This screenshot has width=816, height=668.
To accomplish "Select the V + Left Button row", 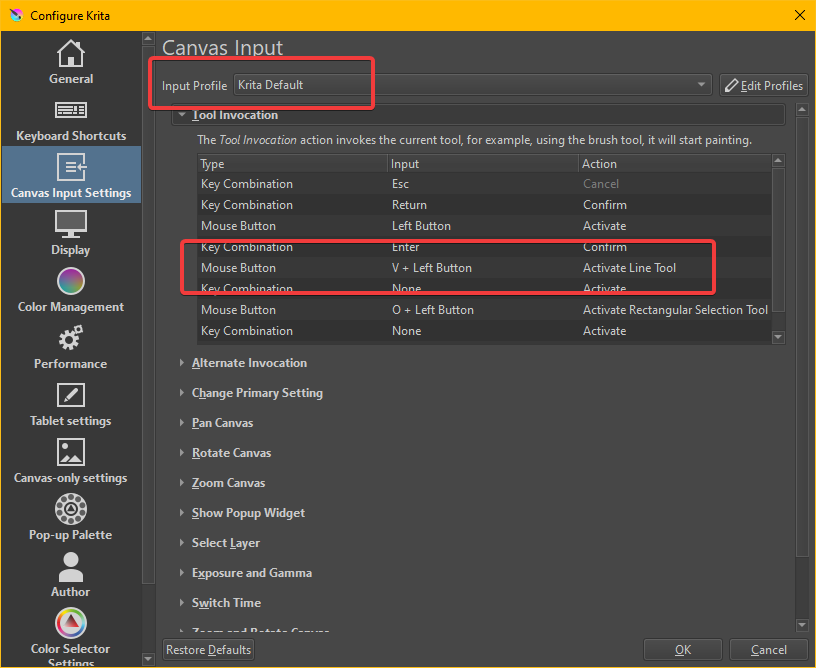I will pos(431,268).
